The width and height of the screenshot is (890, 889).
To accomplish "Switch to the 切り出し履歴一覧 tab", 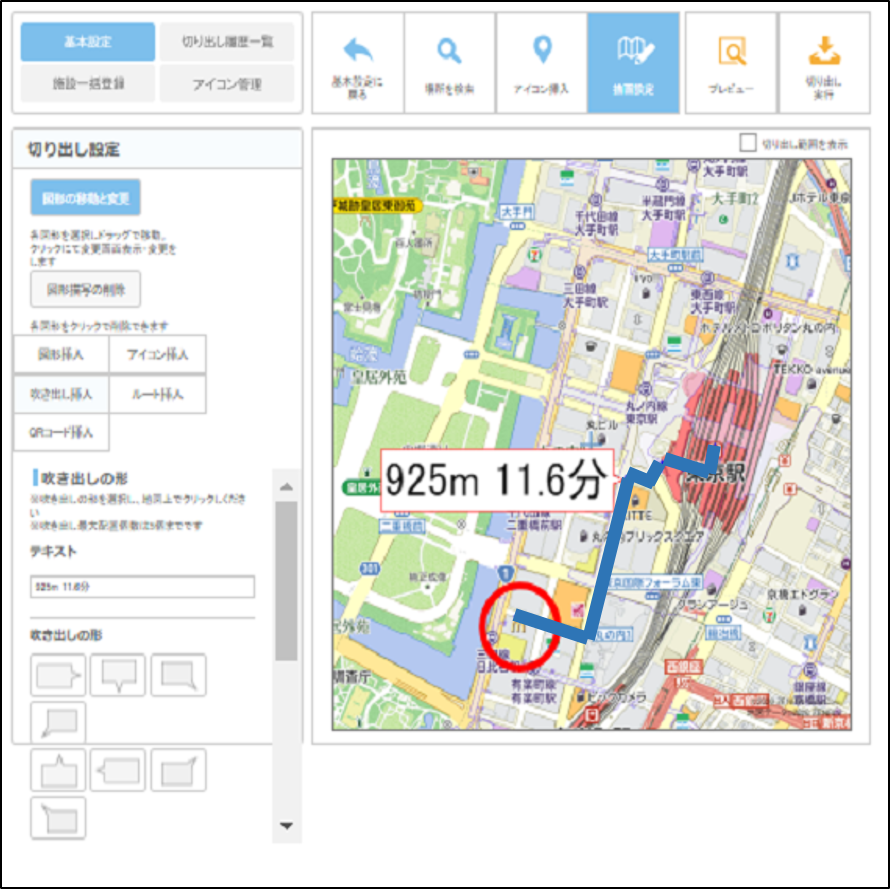I will pos(228,41).
